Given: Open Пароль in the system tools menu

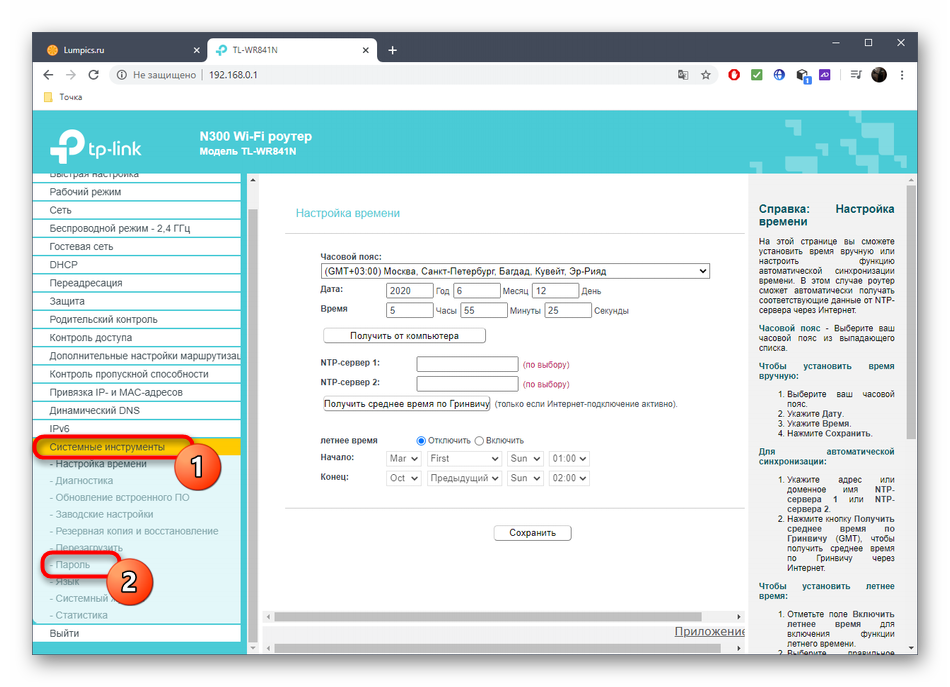Looking at the screenshot, I should [73, 565].
